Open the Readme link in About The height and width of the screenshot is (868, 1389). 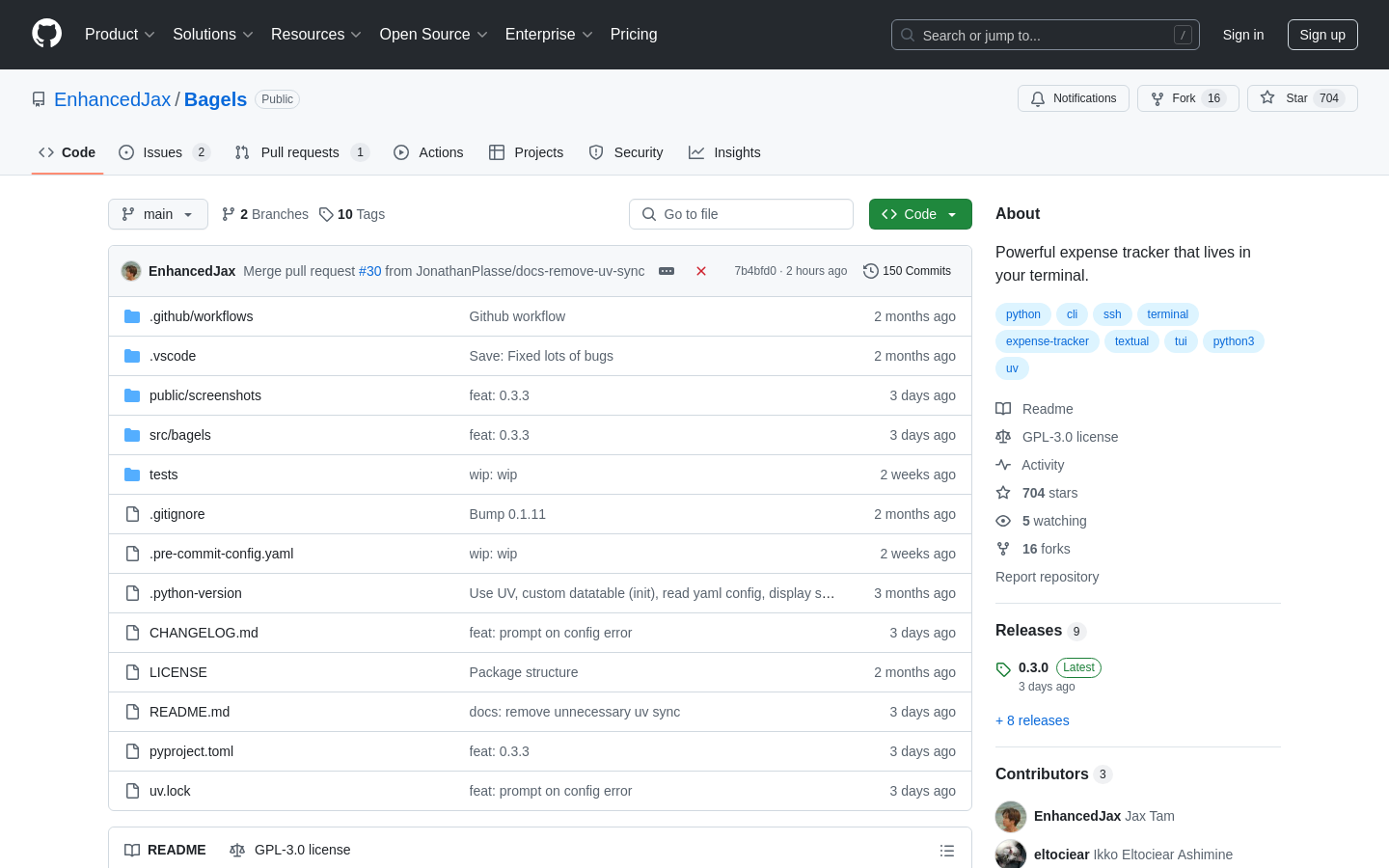1034,409
